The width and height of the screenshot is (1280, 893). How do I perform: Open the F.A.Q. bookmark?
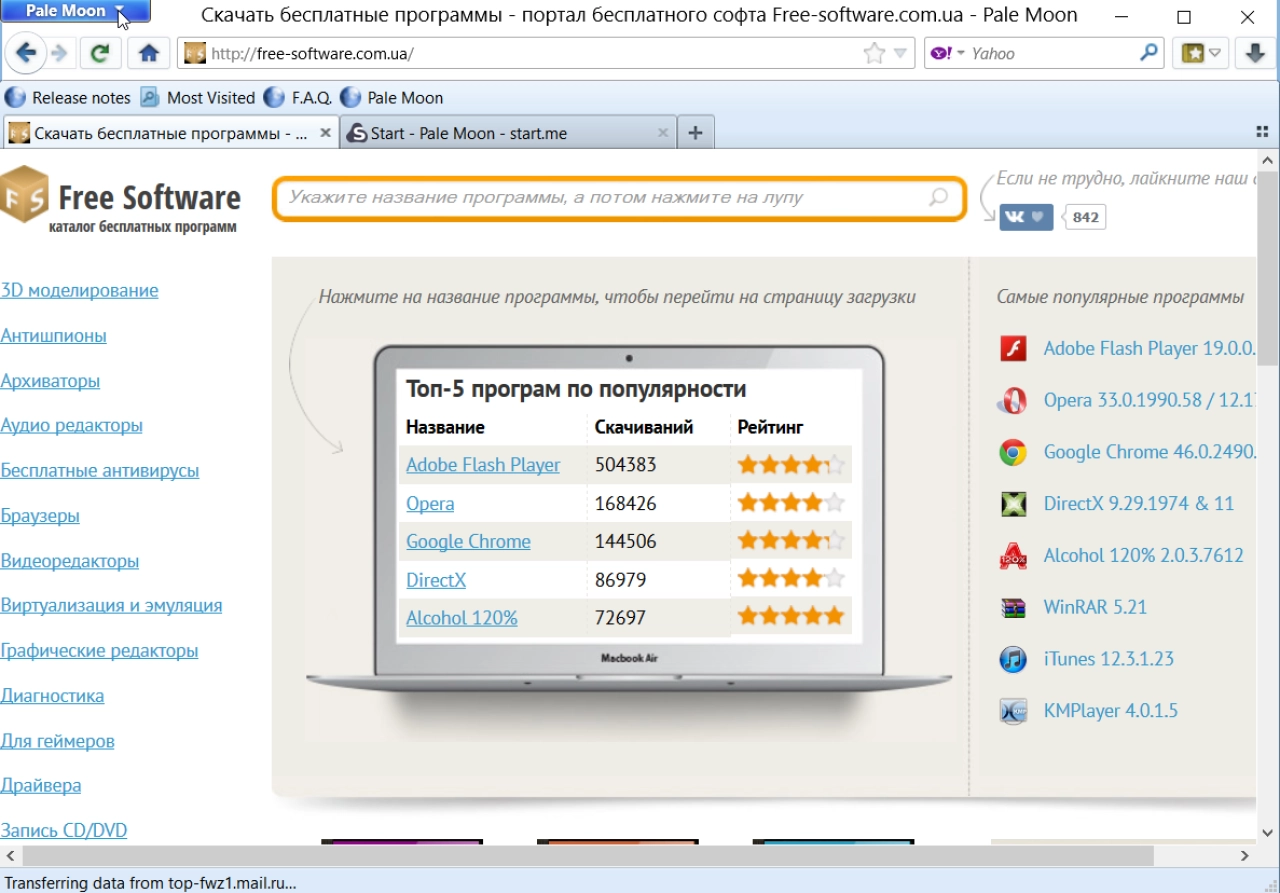tap(298, 98)
